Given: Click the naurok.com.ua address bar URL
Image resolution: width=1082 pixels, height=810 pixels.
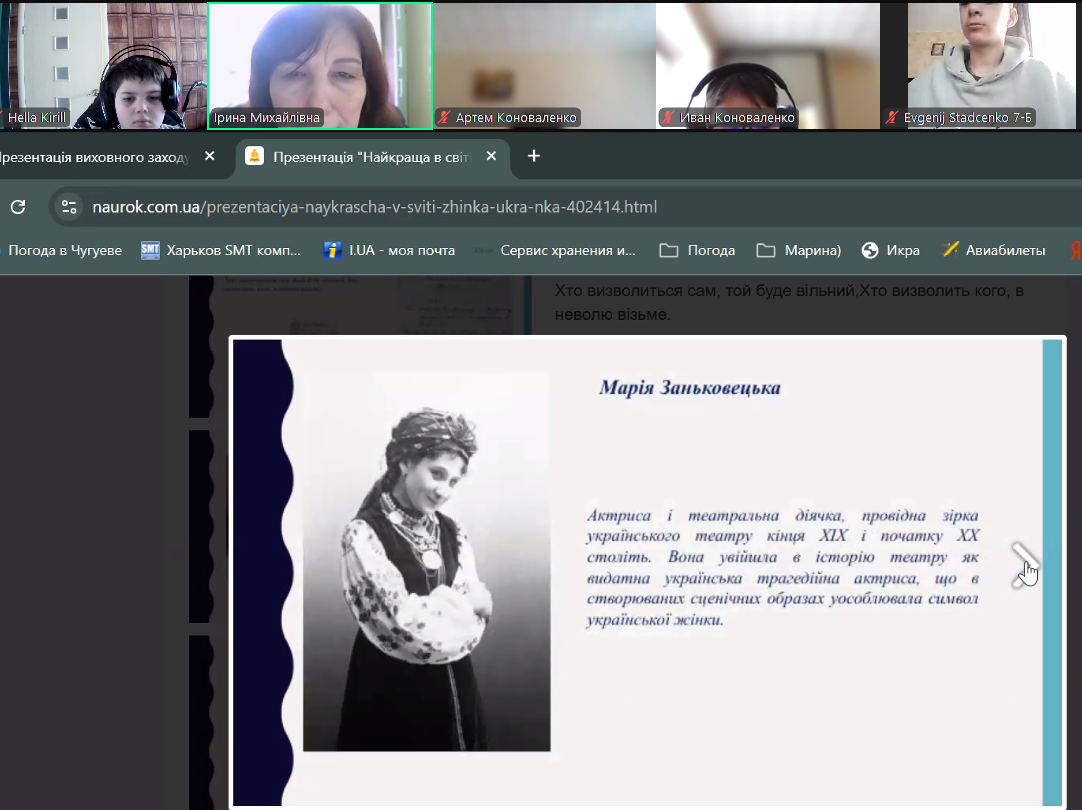Looking at the screenshot, I should (375, 207).
